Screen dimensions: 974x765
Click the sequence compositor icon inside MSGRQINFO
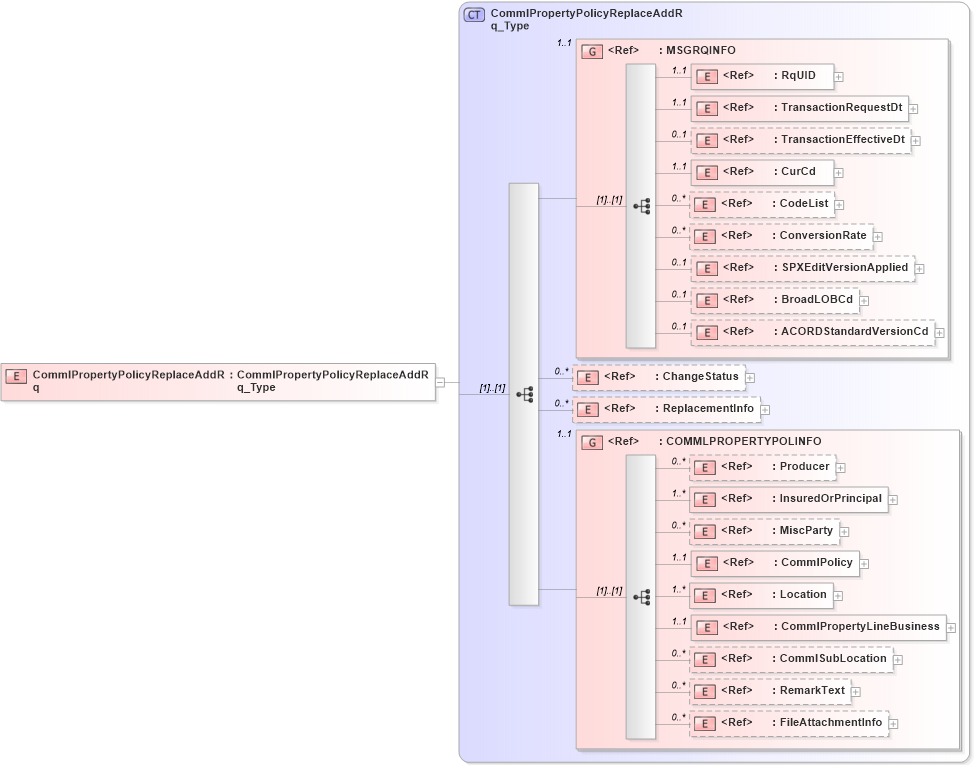coord(644,205)
